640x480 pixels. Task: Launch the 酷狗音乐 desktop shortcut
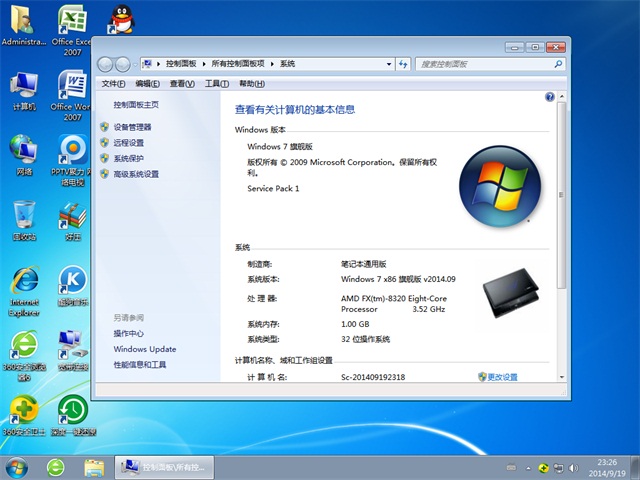(73, 286)
